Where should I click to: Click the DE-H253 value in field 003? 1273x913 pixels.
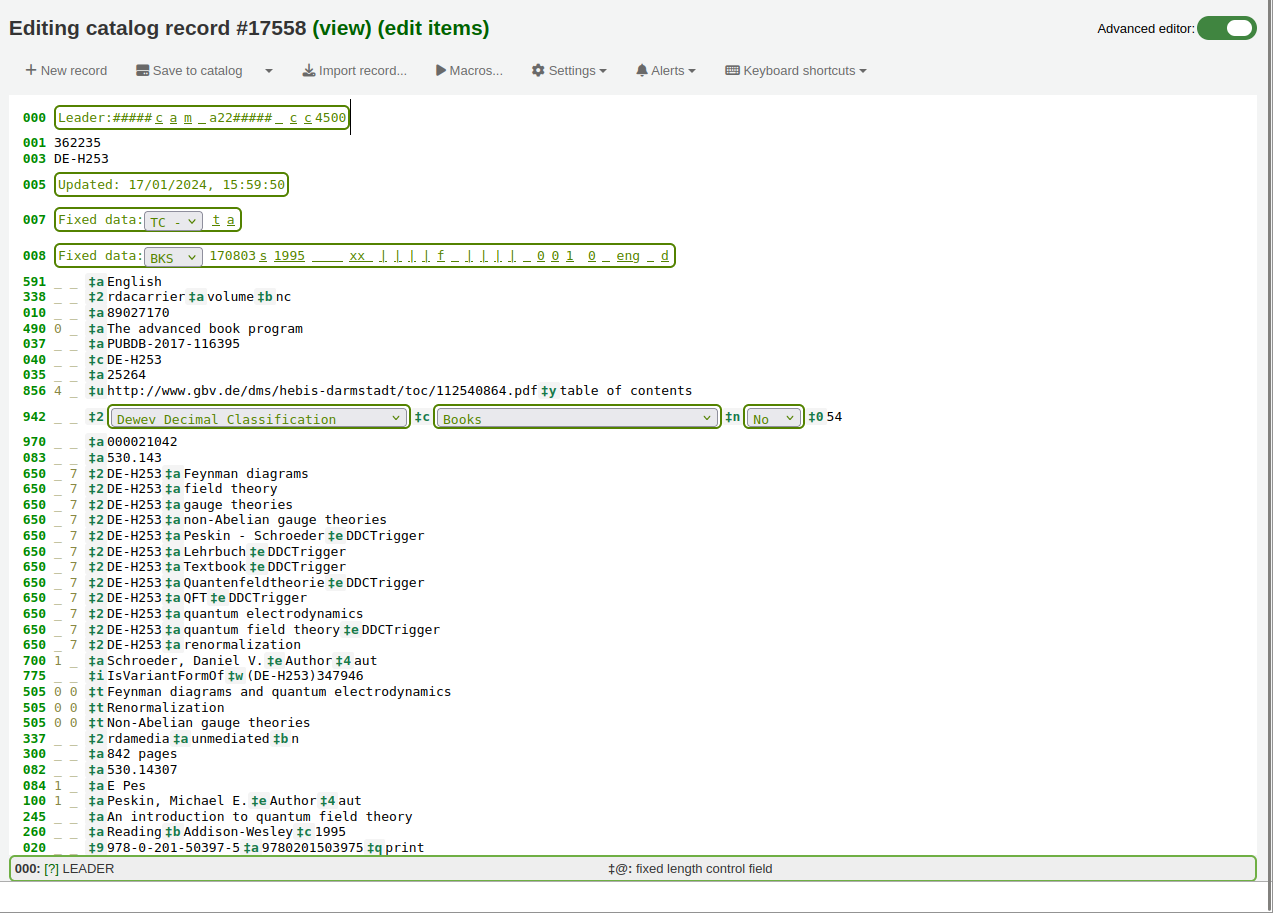(81, 159)
